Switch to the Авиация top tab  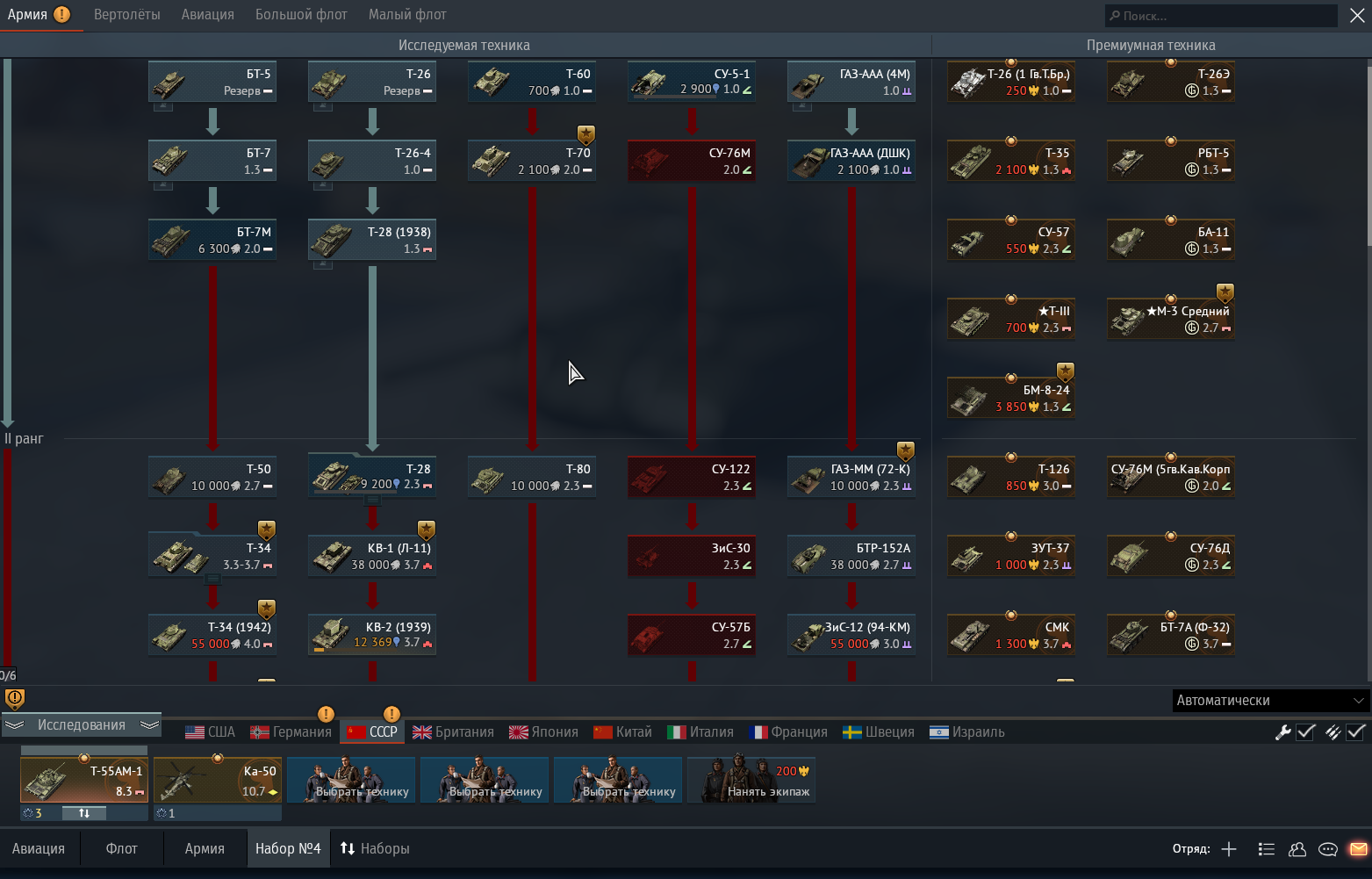coord(208,15)
